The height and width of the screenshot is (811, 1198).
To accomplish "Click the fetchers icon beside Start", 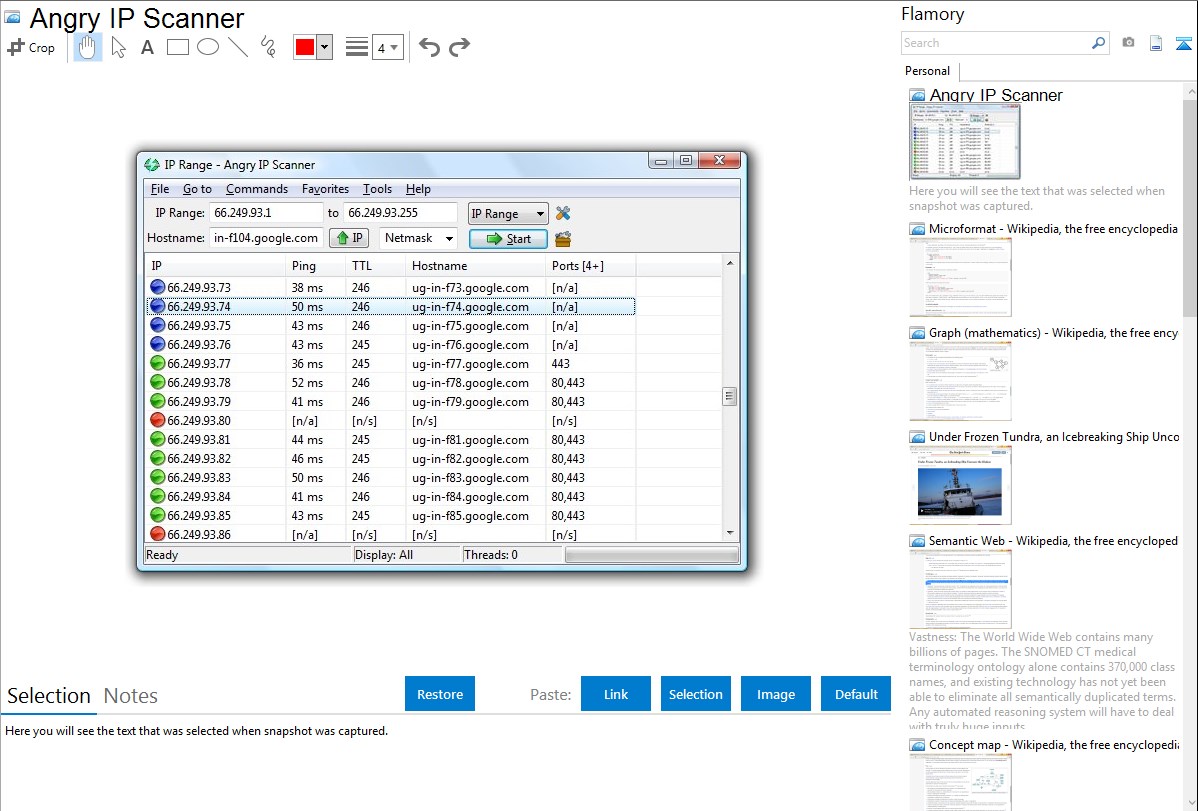I will pyautogui.click(x=563, y=239).
